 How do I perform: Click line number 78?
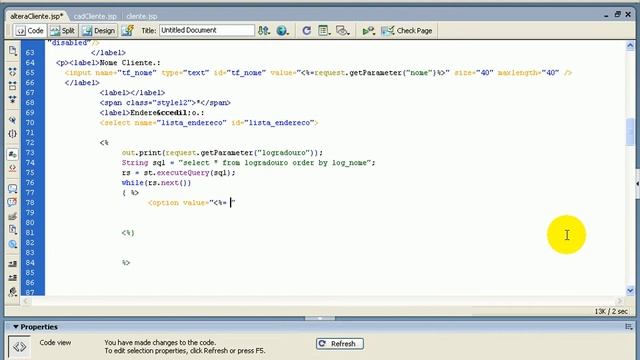[30, 203]
